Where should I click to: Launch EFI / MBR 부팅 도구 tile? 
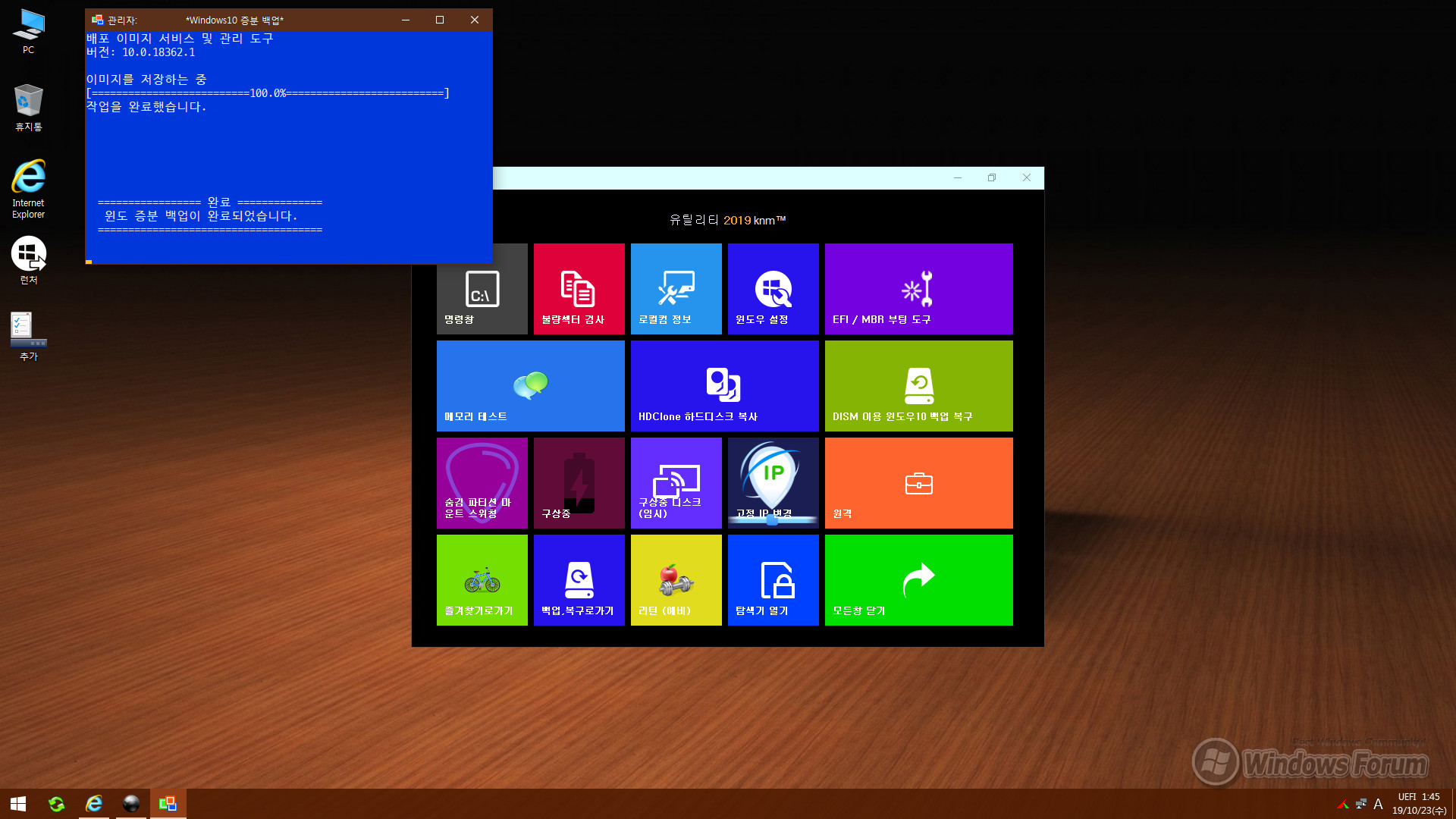(918, 289)
